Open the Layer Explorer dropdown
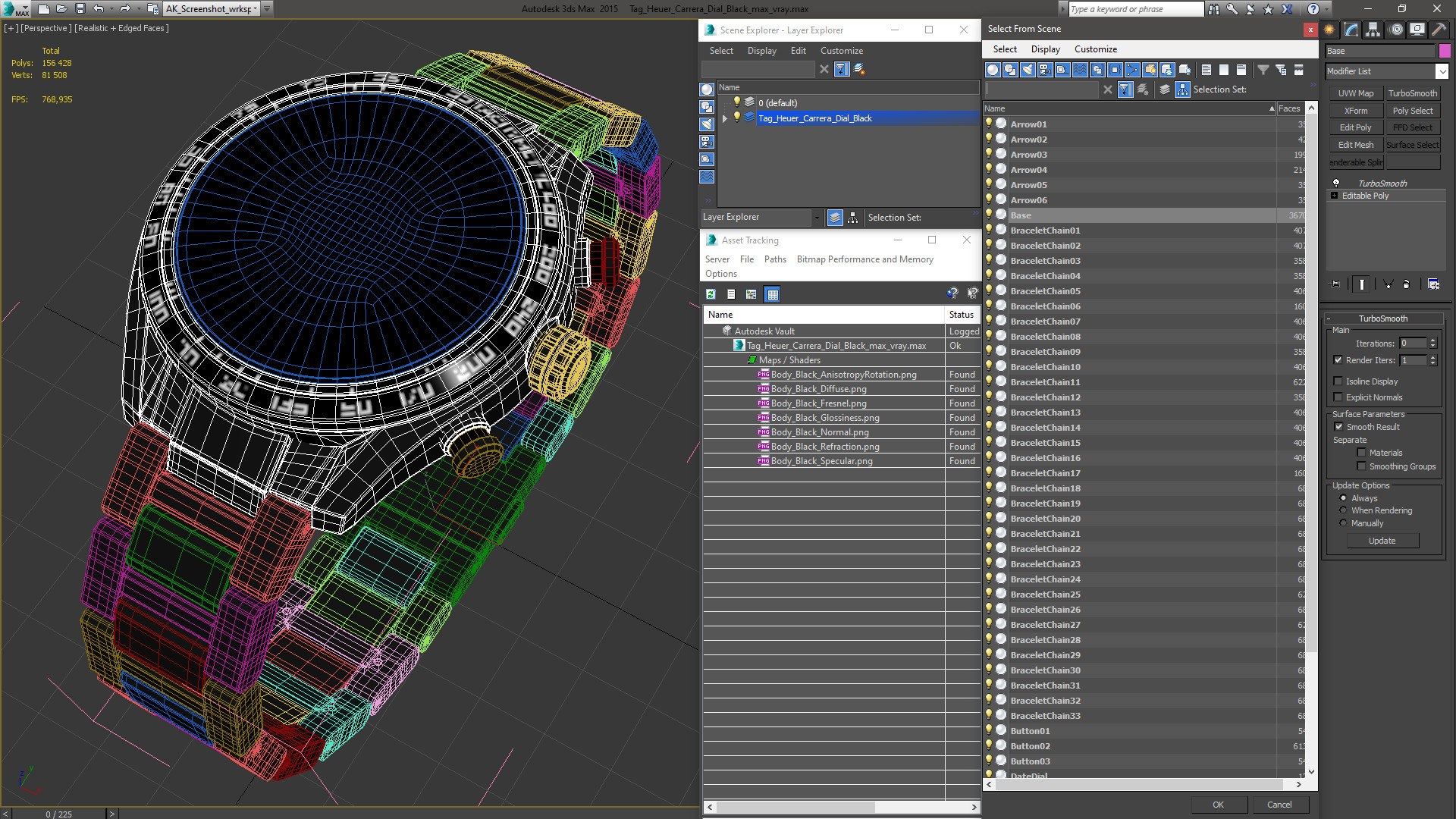 pos(761,218)
